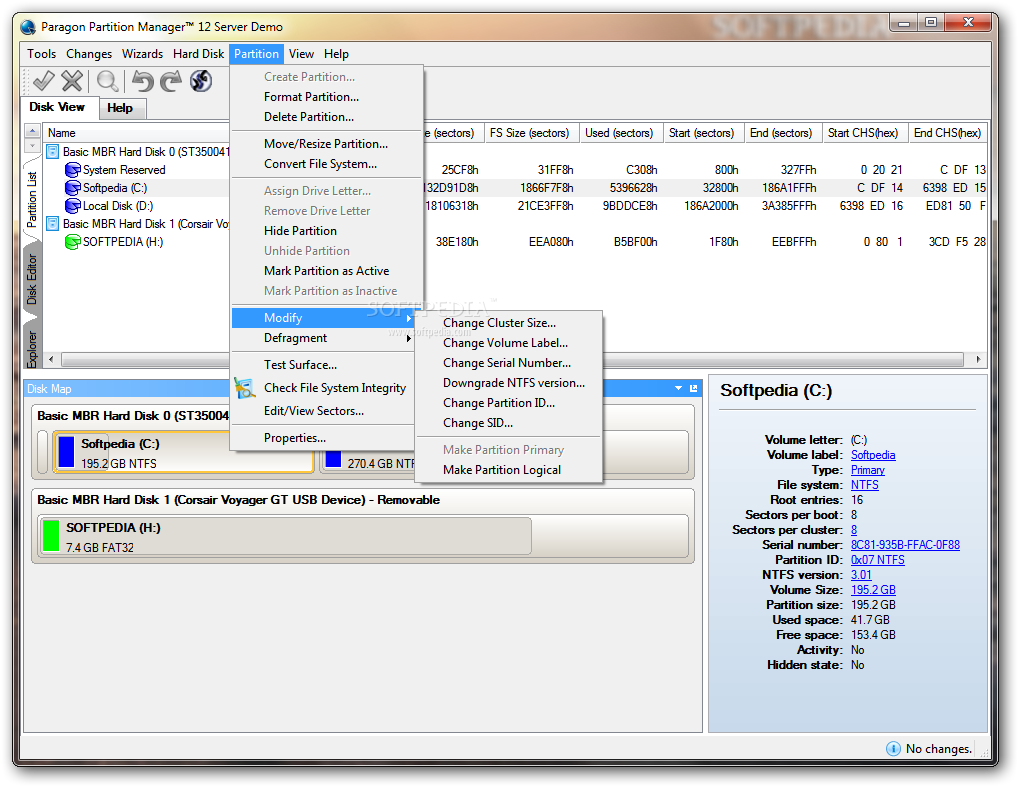The height and width of the screenshot is (787, 1019).
Task: Open the Help menu in menu bar
Action: pos(337,54)
